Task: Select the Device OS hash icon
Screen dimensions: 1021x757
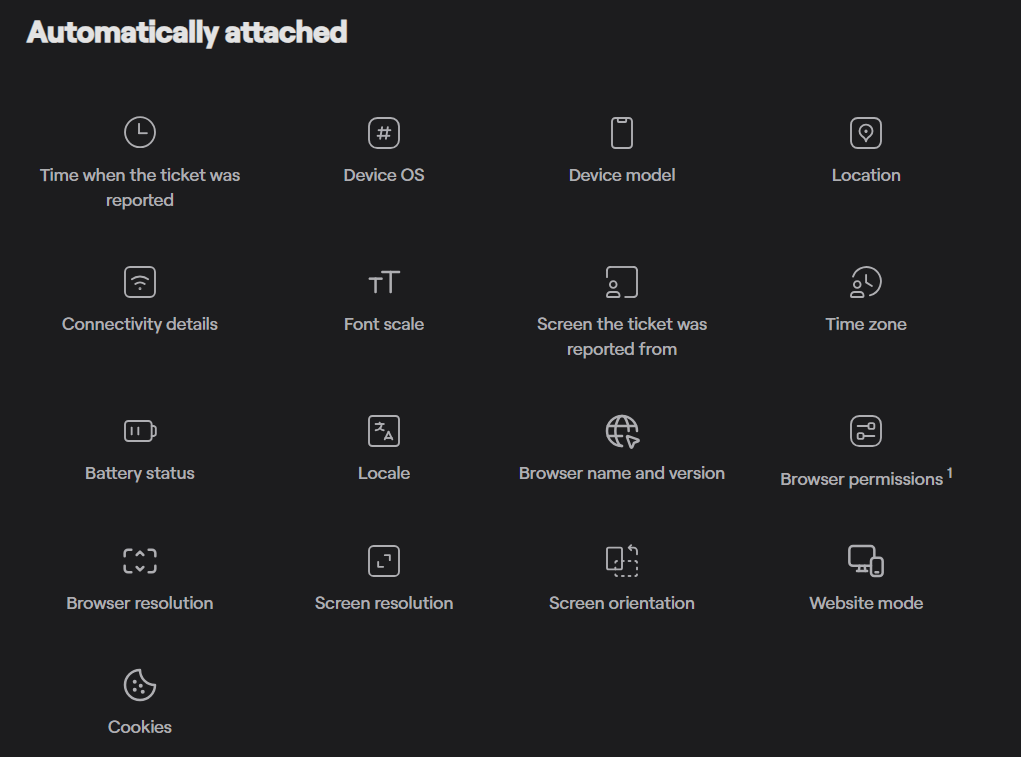Action: [x=384, y=132]
